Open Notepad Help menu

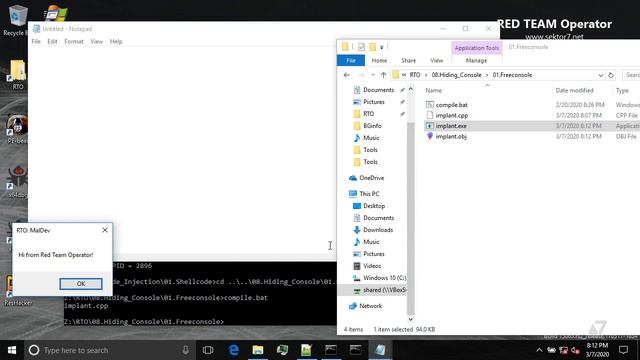click(116, 42)
